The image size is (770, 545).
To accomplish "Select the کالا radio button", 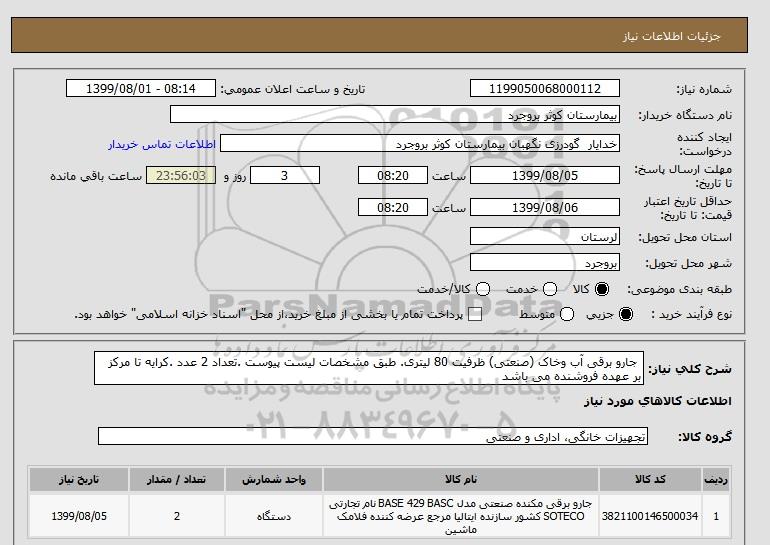I will point(602,289).
